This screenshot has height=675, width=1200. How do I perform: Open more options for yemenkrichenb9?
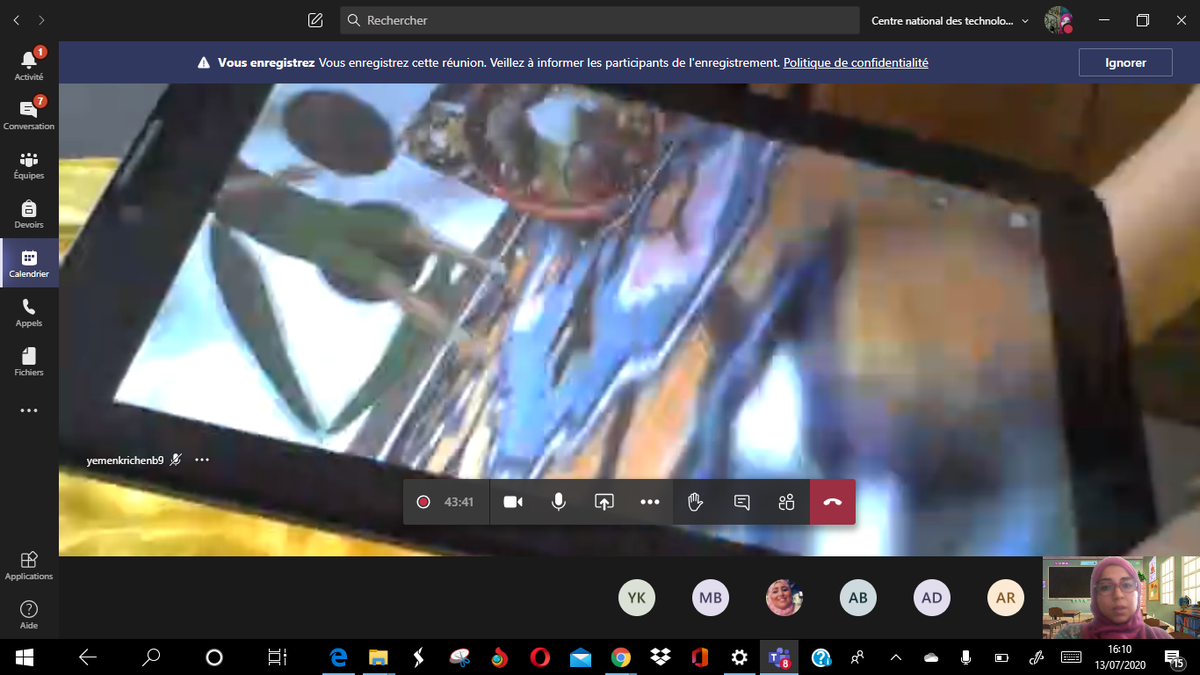coord(202,460)
